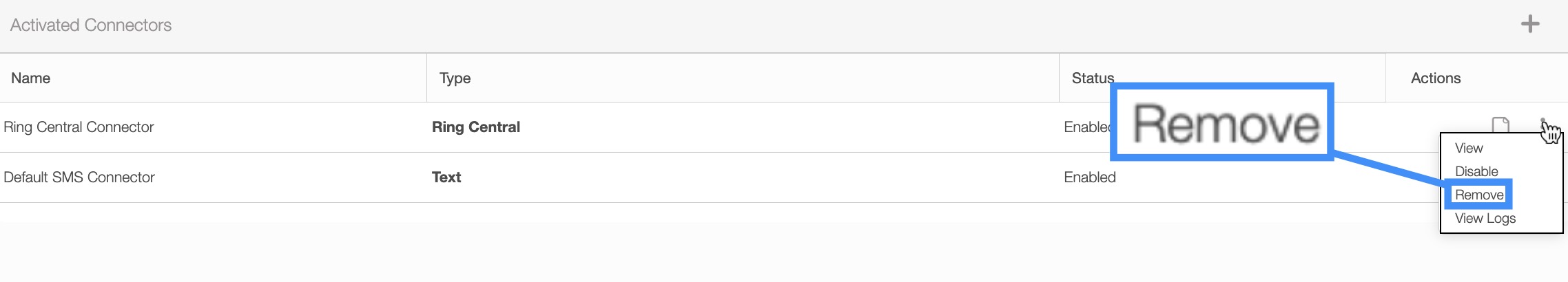Sort by the Name column header
The image size is (1568, 282).
31,78
